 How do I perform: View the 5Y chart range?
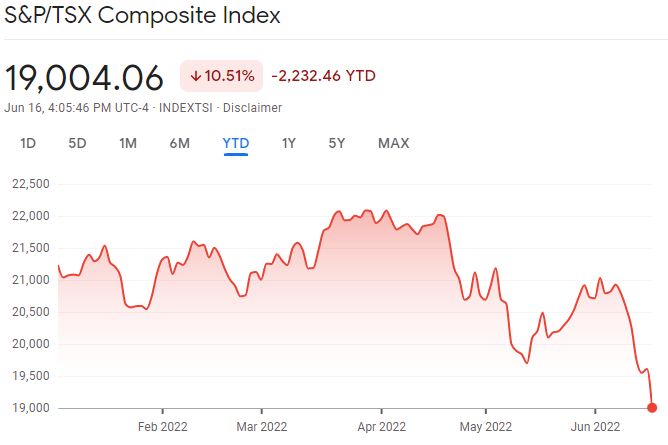tap(337, 143)
